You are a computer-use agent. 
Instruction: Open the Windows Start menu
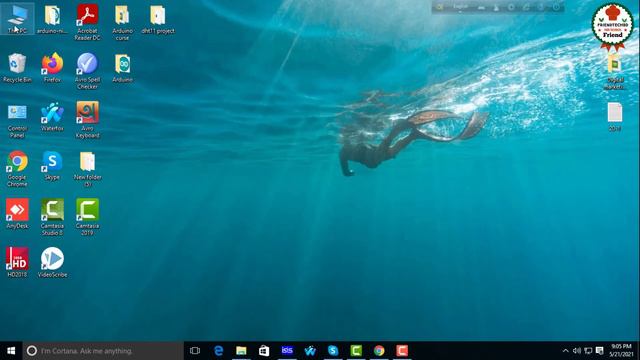[11, 351]
